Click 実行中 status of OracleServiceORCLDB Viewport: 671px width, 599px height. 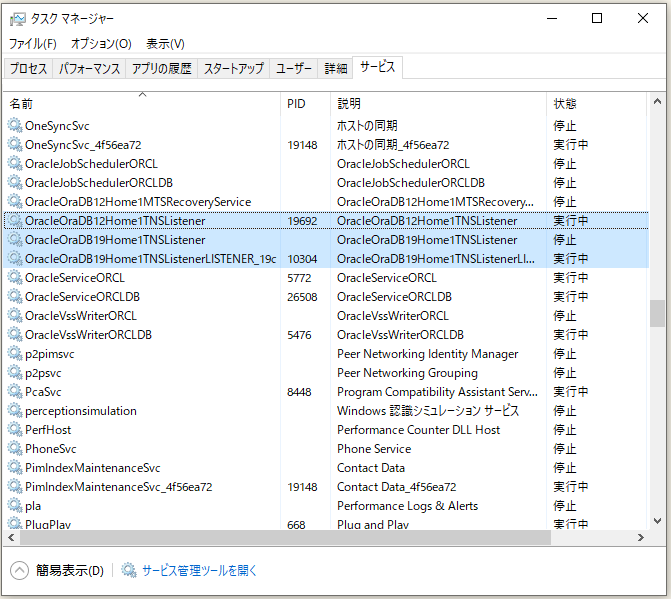coord(571,297)
